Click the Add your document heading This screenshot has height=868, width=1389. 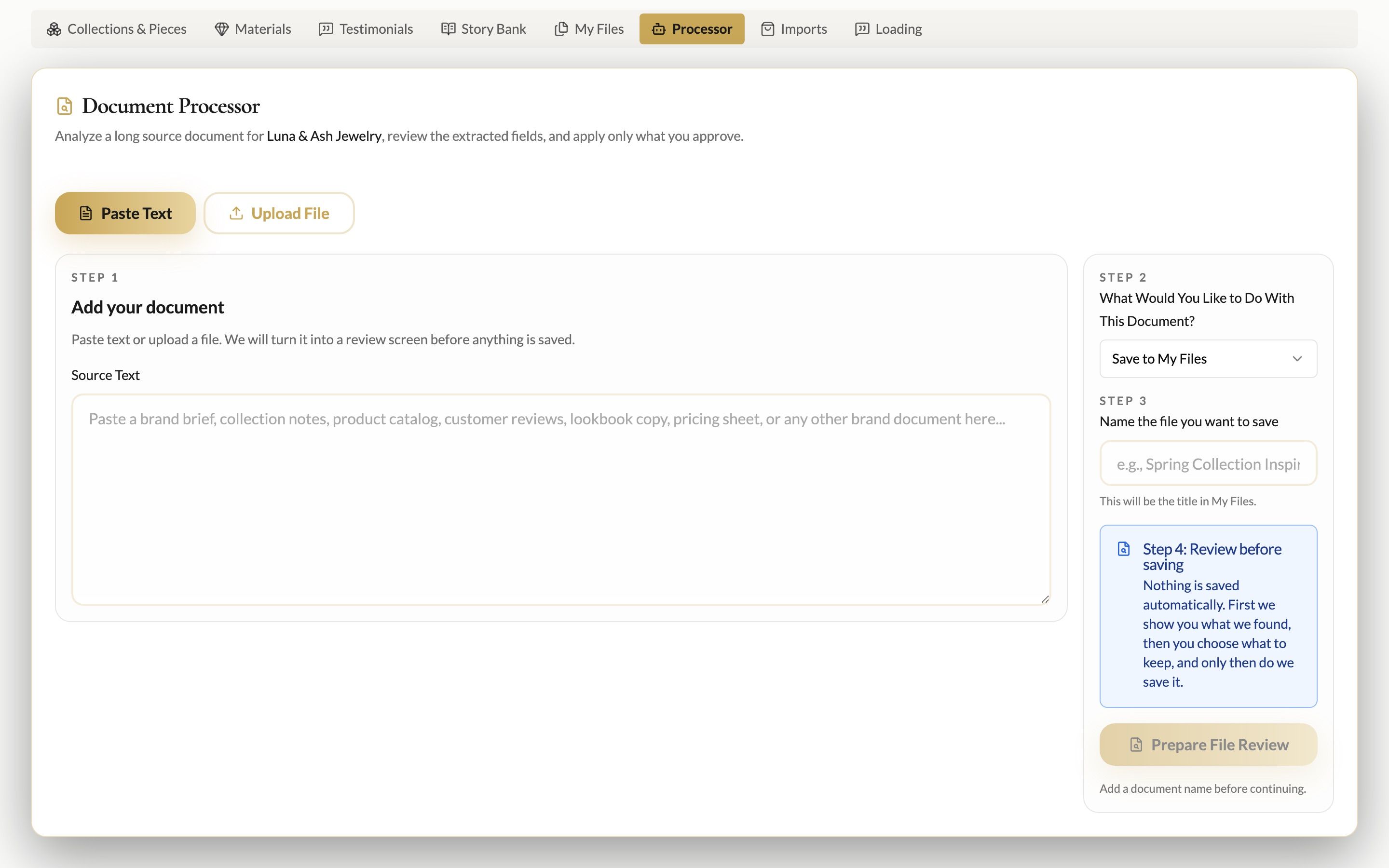coord(148,307)
